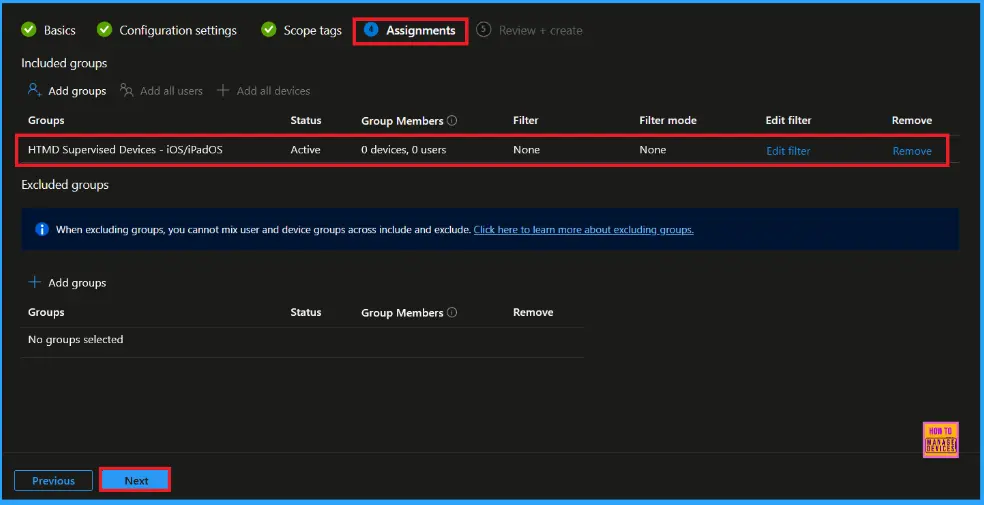This screenshot has height=505, width=984.
Task: Remove the HTMD Supervised Devices group
Action: (x=911, y=151)
